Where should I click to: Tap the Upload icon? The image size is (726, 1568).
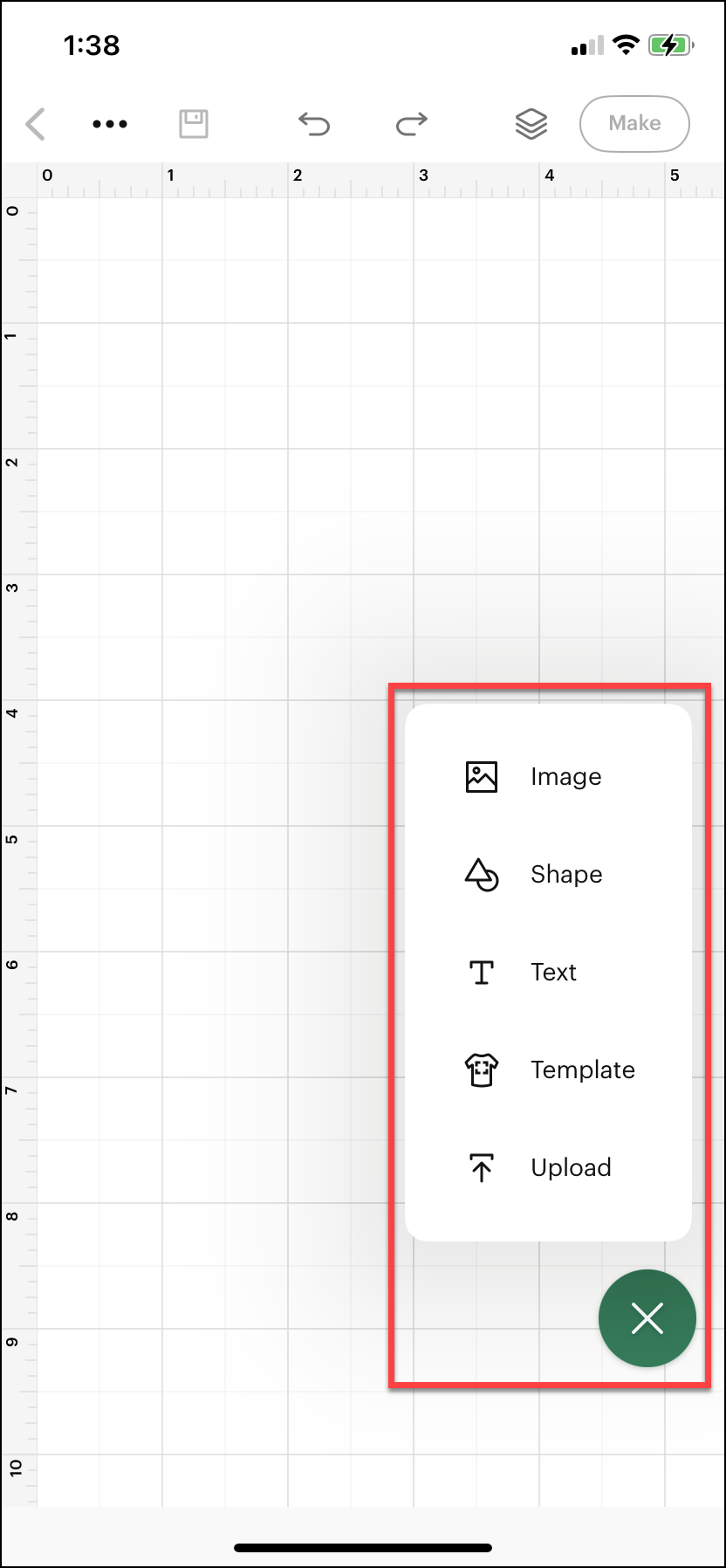(x=480, y=1167)
